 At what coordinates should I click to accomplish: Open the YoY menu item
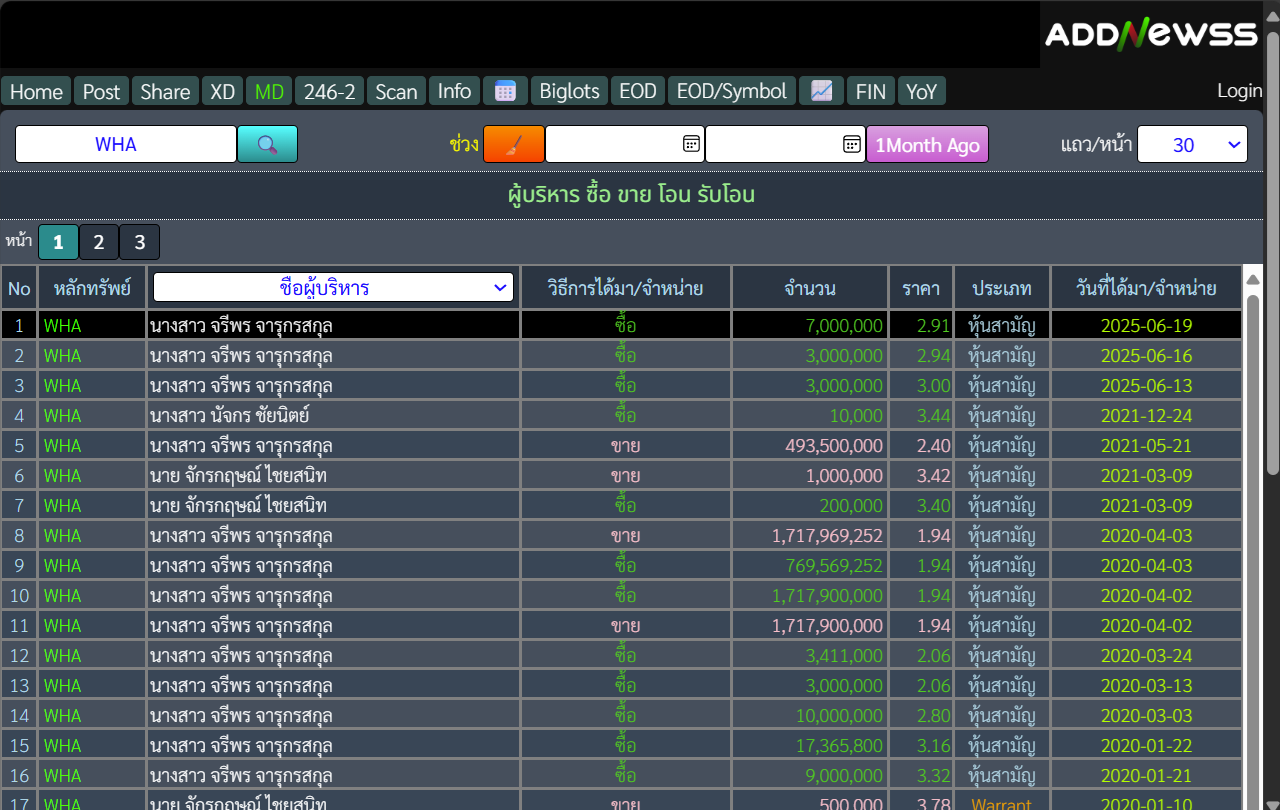(x=921, y=91)
